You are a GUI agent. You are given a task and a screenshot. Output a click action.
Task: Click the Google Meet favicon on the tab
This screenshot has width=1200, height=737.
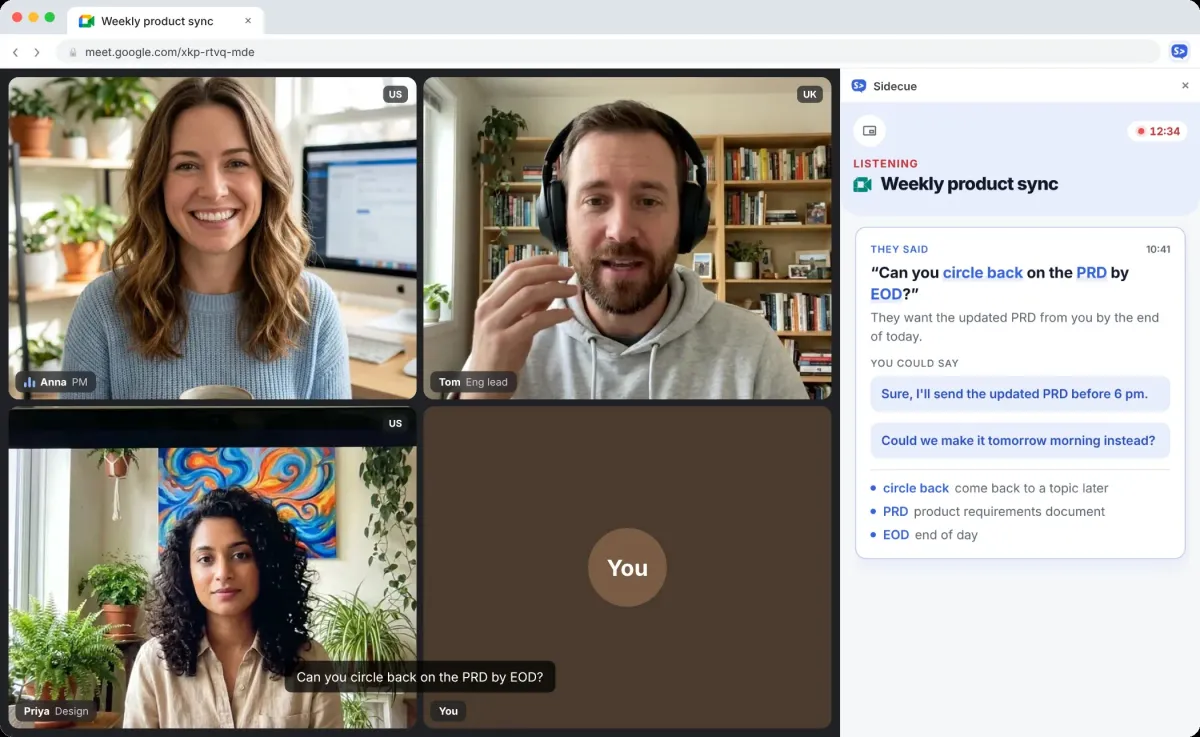[x=86, y=21]
